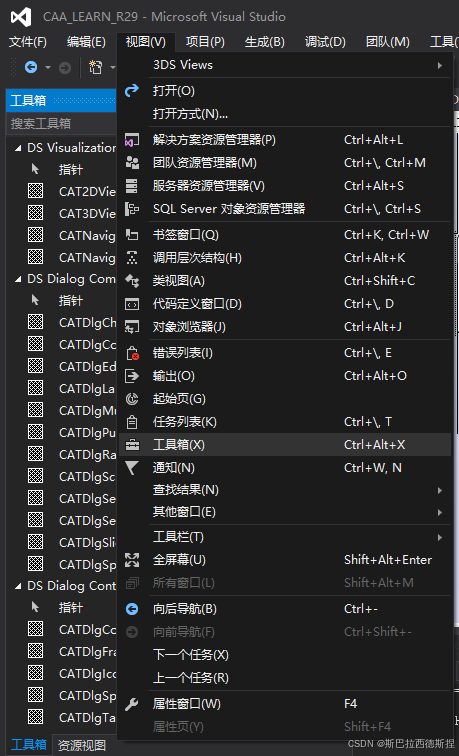Open the back navigation history dropdown
This screenshot has width=459, height=756.
pos(48,68)
